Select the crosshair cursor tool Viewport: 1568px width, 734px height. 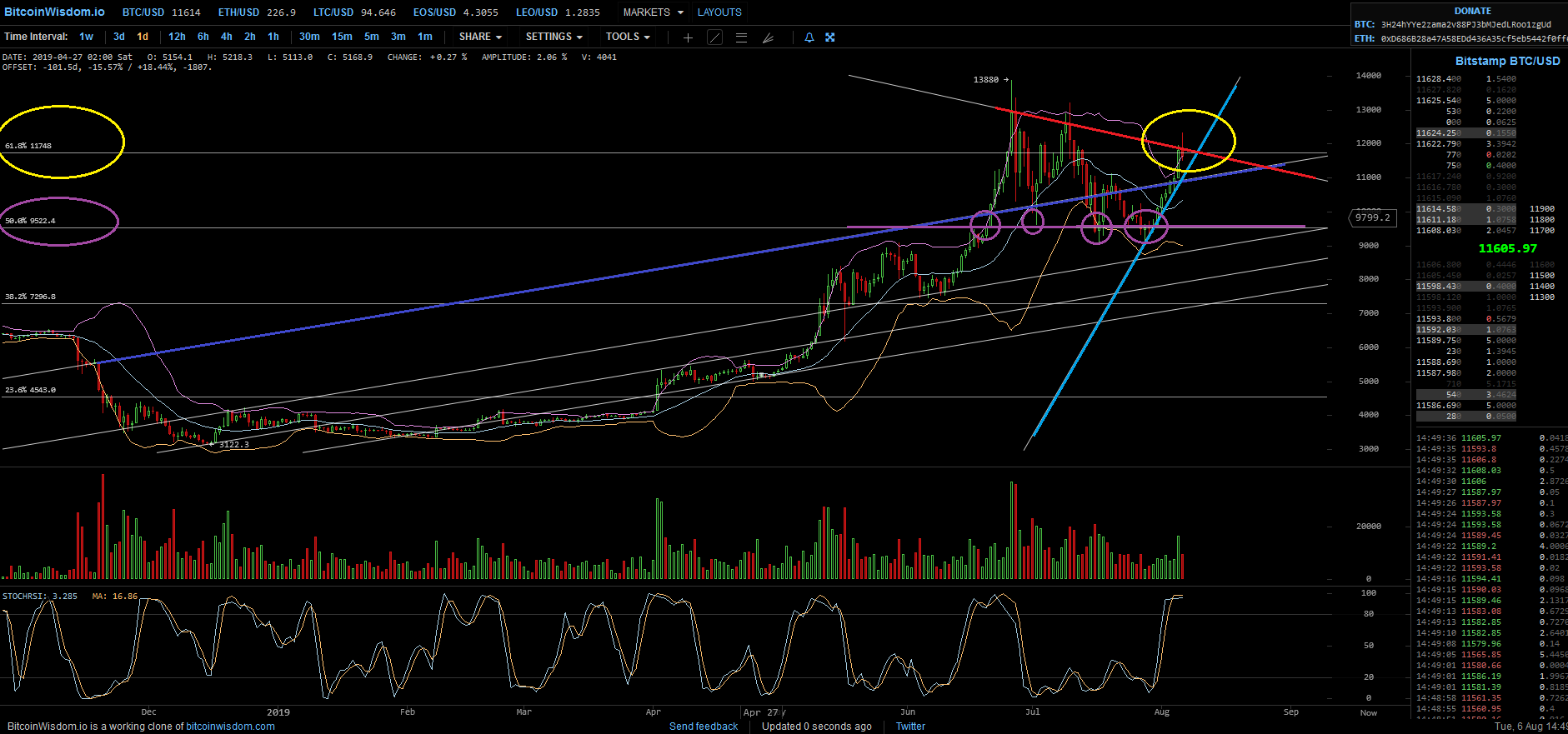point(688,37)
